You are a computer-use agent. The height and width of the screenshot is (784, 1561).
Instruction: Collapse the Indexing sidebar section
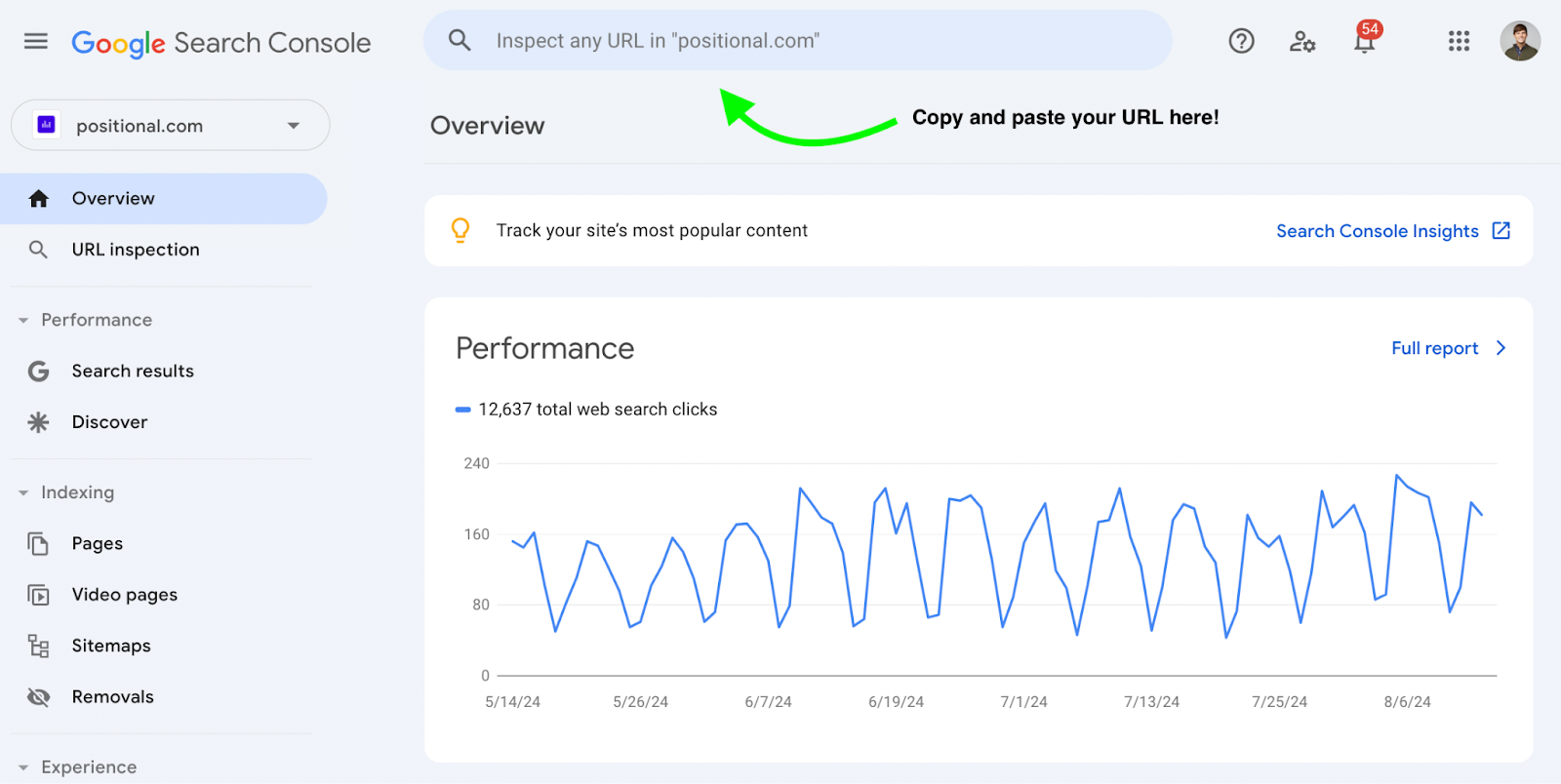pyautogui.click(x=23, y=492)
